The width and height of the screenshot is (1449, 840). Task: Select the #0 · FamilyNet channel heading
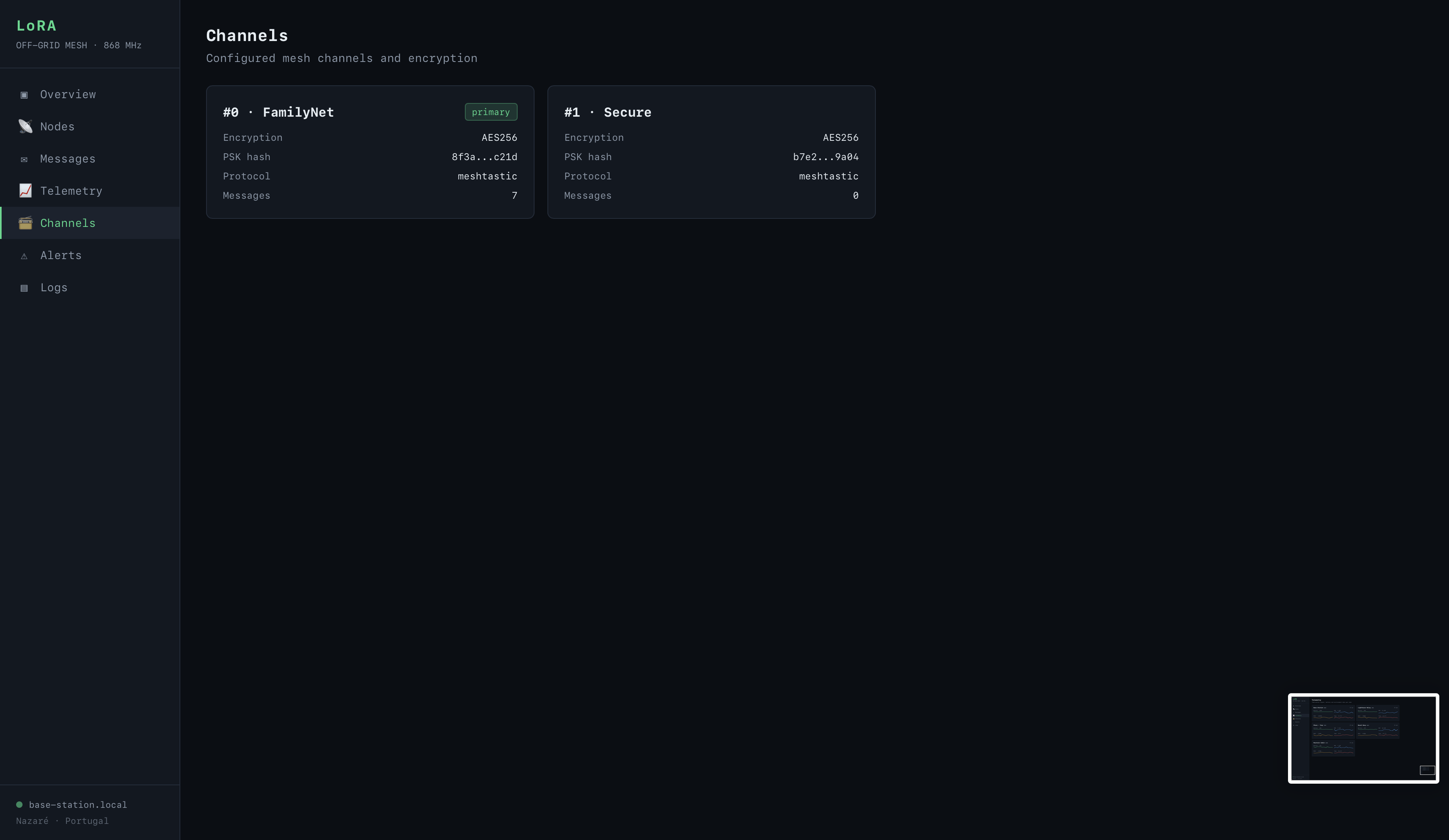[278, 112]
